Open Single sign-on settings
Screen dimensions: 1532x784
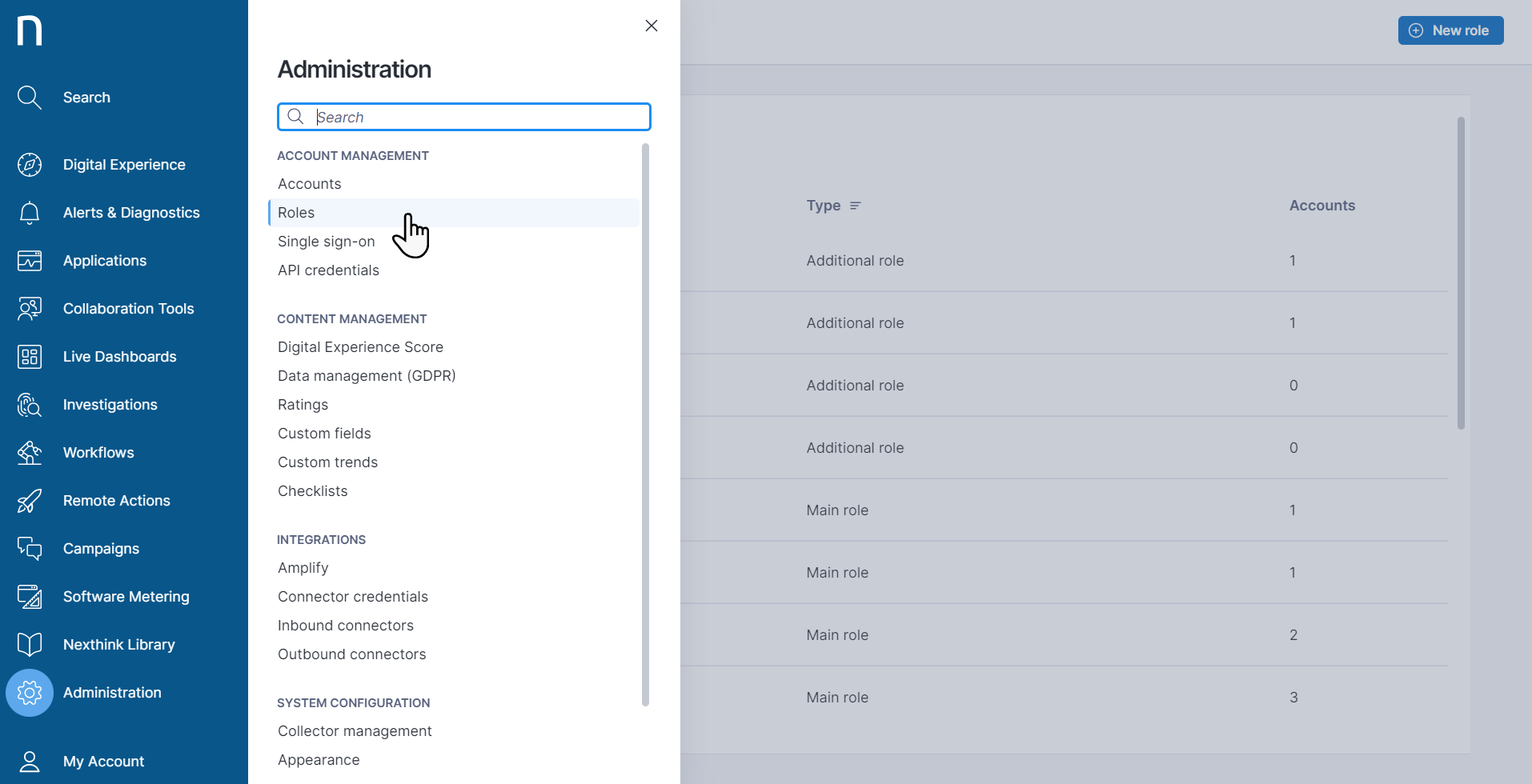coord(326,241)
